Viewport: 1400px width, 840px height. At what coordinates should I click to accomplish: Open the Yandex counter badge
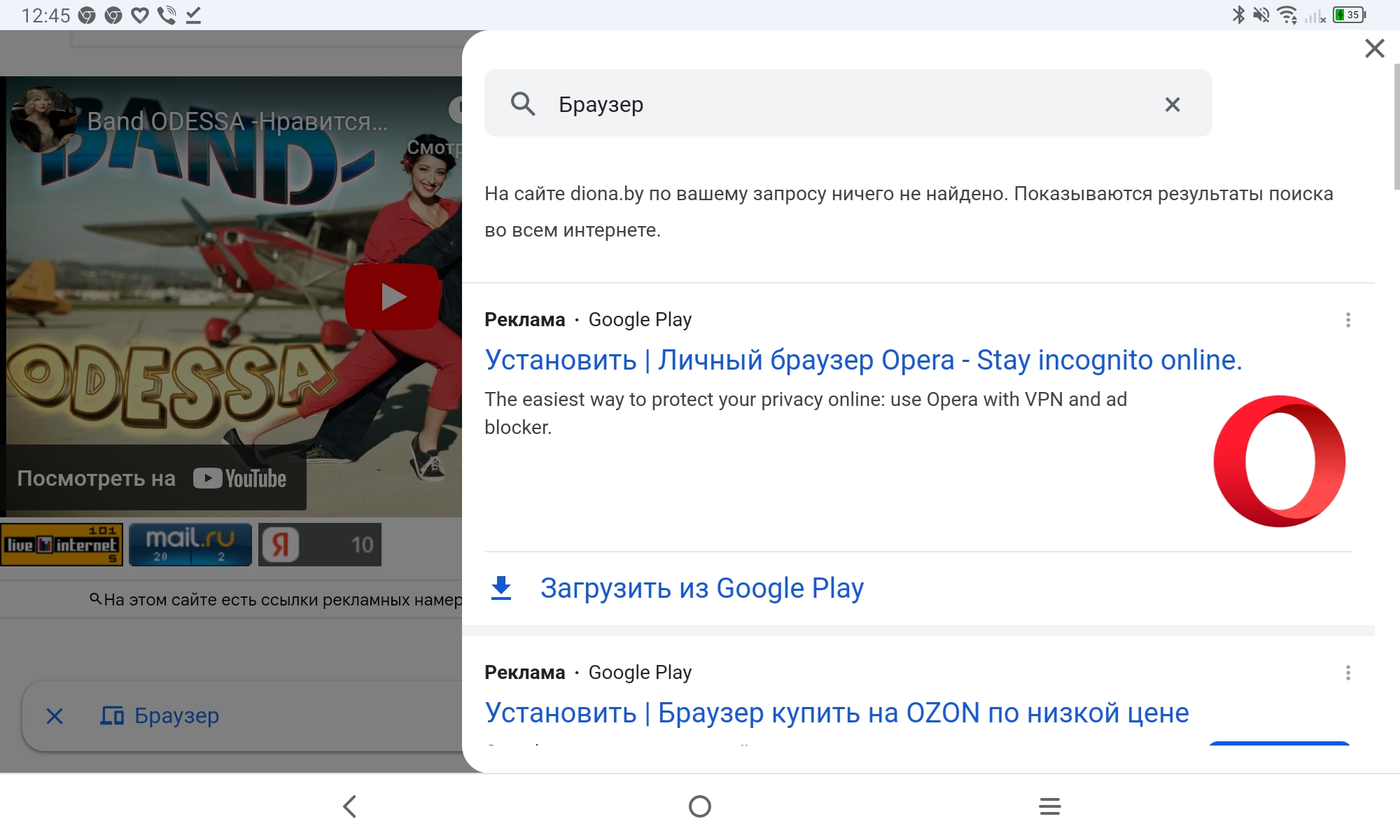[x=320, y=545]
